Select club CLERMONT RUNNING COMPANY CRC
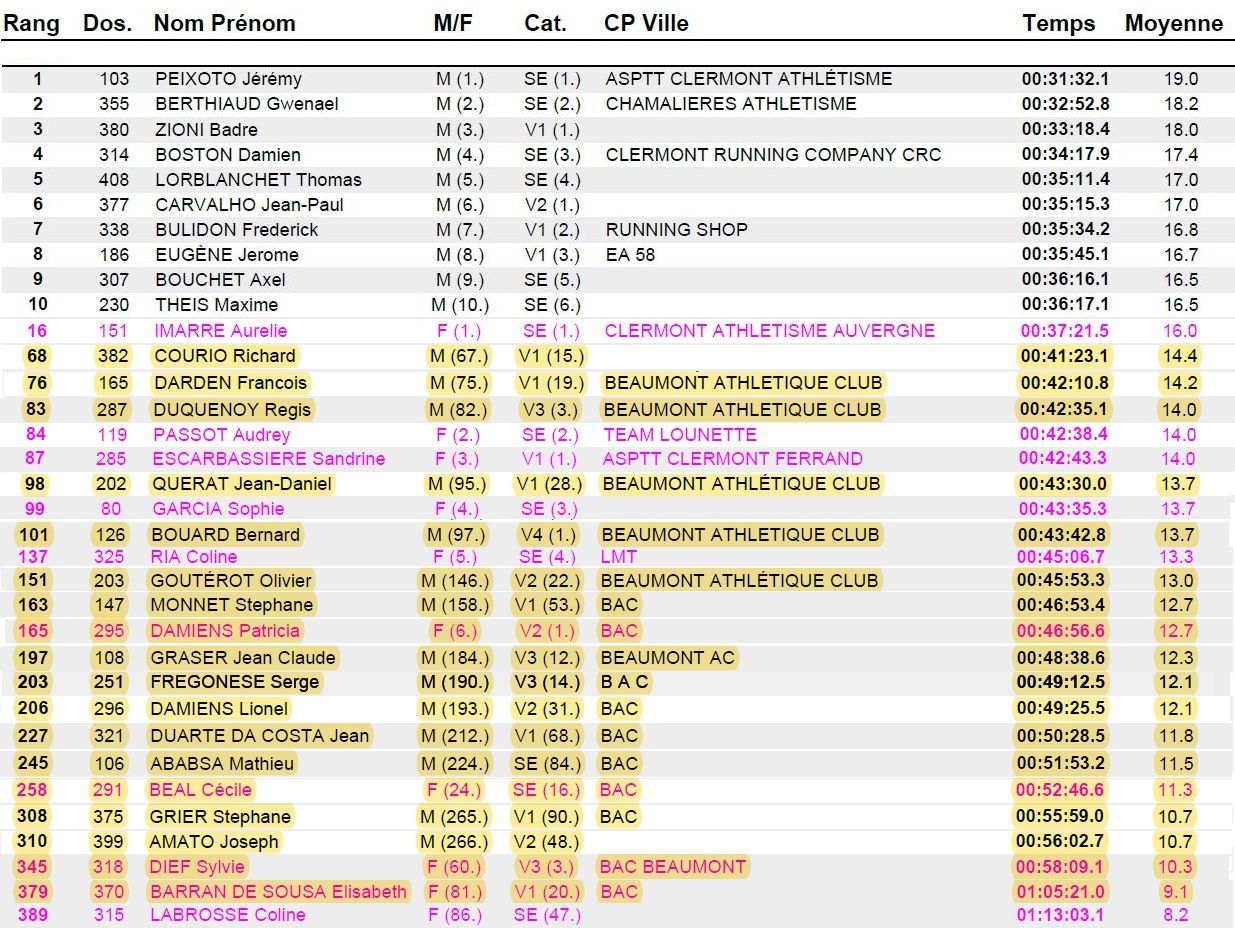1235x928 pixels. pos(773,155)
